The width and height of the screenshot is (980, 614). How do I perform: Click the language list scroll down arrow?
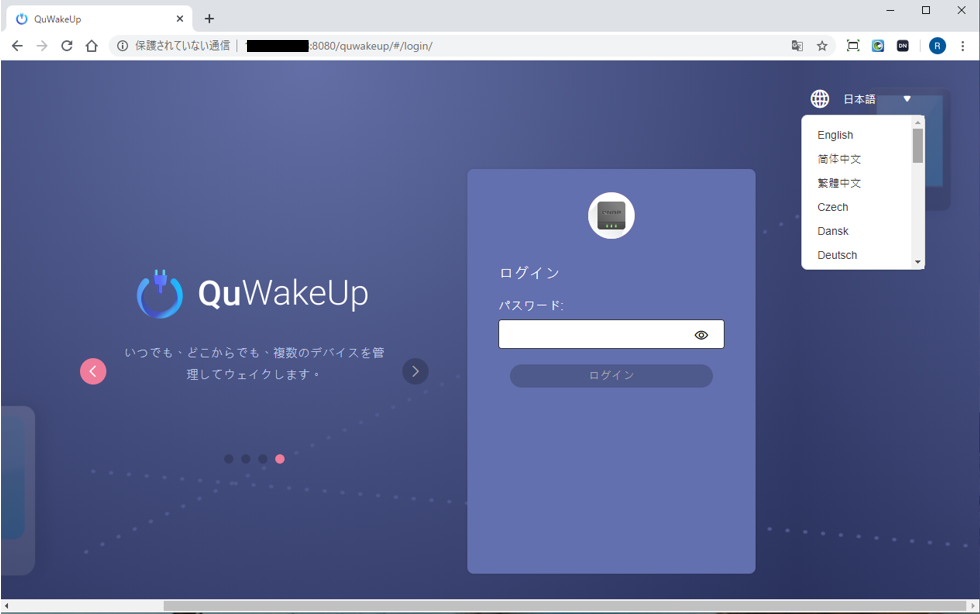pos(918,262)
